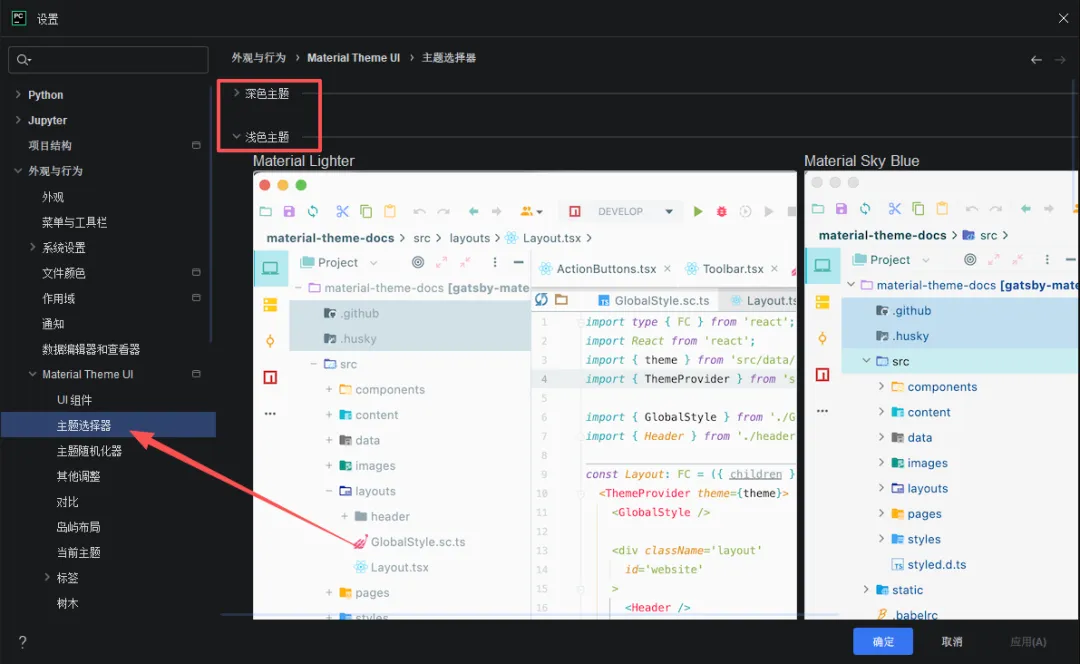Close the 设置 dialog window

(1063, 19)
